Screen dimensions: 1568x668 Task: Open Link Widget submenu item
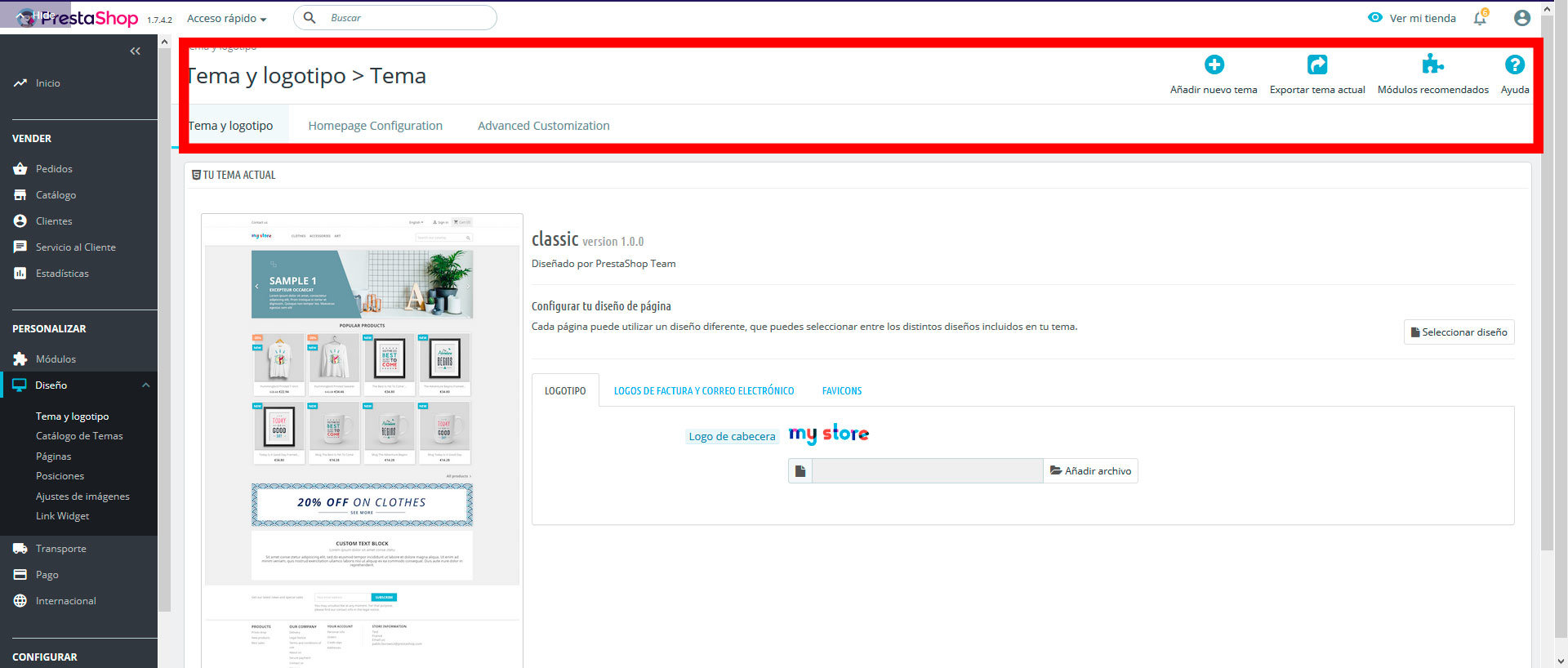pyautogui.click(x=62, y=516)
